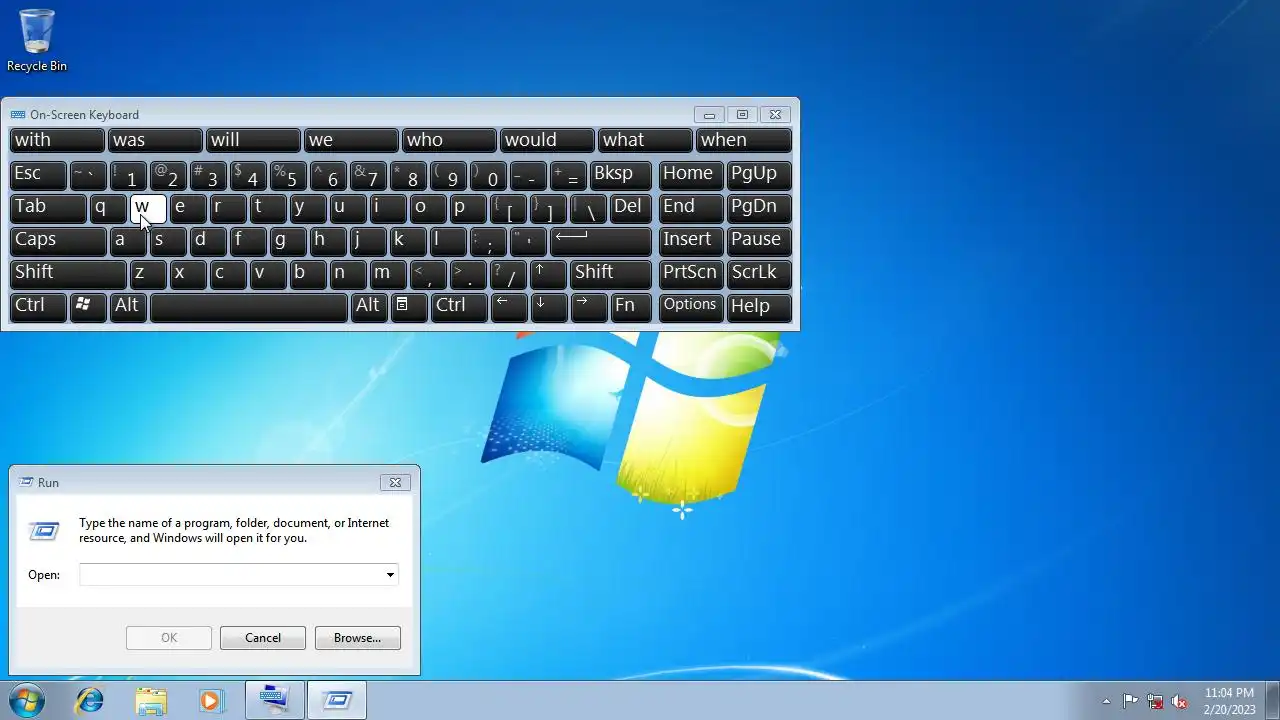Click Cancel in the Run dialog
The width and height of the screenshot is (1280, 720).
point(263,638)
